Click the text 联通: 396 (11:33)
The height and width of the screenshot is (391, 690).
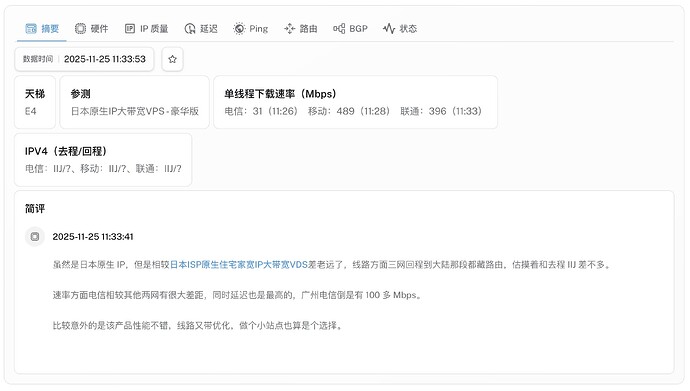click(441, 111)
